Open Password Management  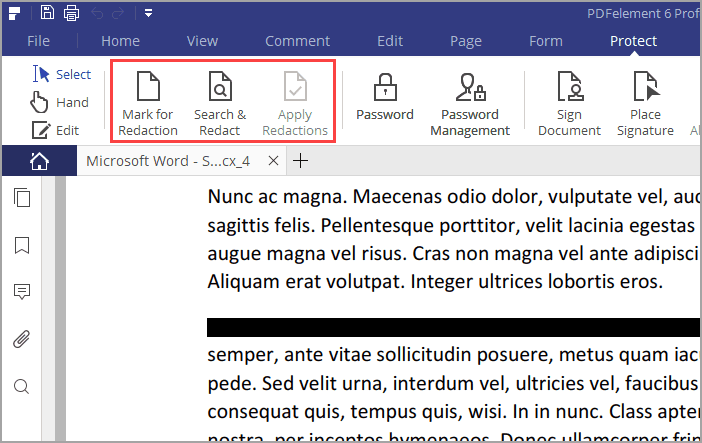(x=470, y=104)
